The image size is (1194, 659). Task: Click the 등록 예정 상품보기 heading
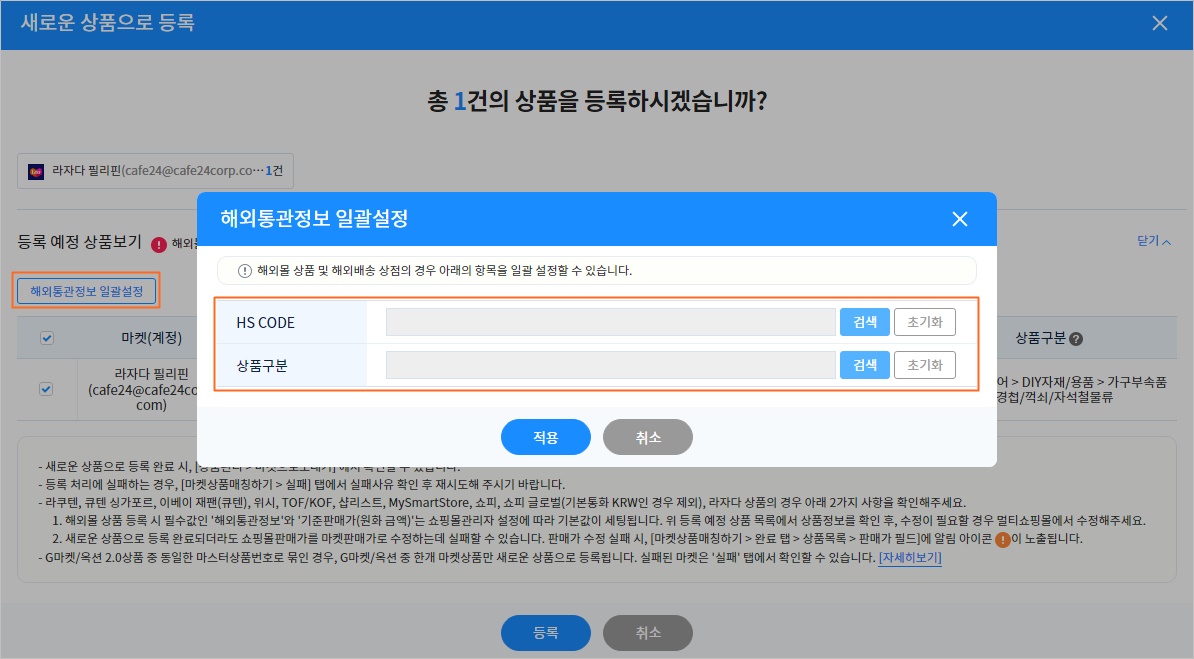(x=79, y=242)
